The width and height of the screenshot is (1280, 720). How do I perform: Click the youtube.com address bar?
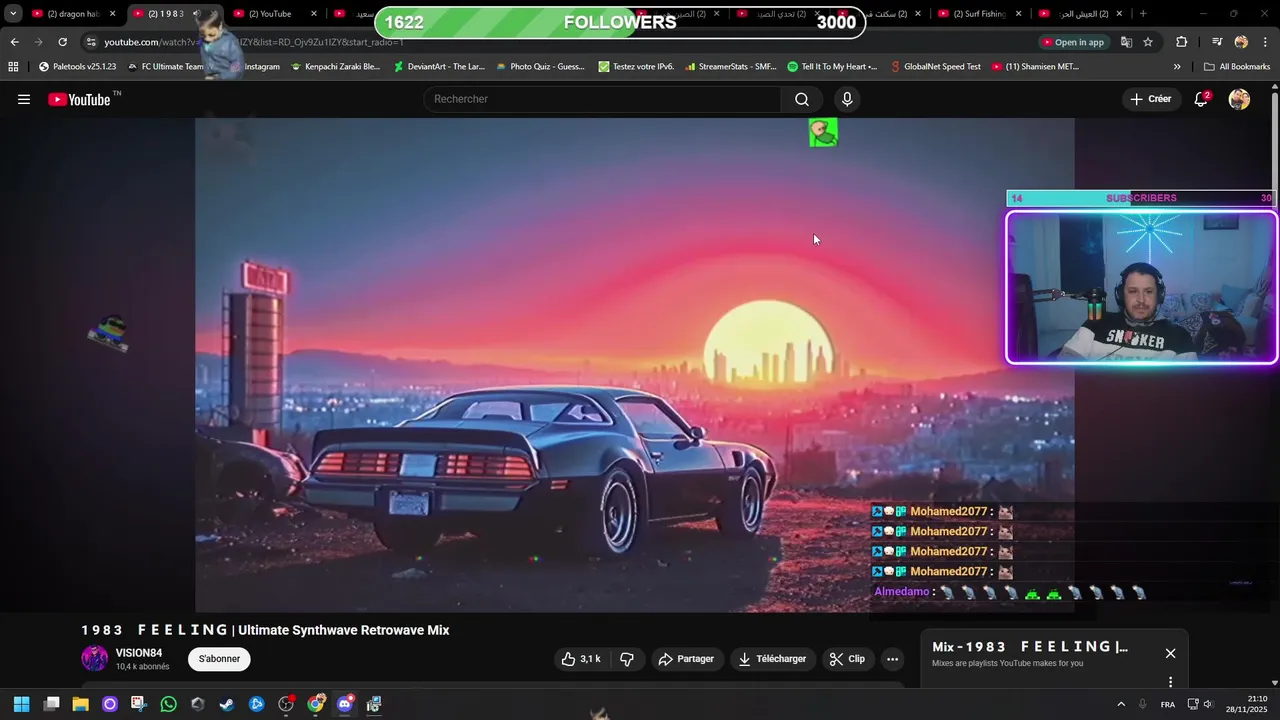(560, 42)
